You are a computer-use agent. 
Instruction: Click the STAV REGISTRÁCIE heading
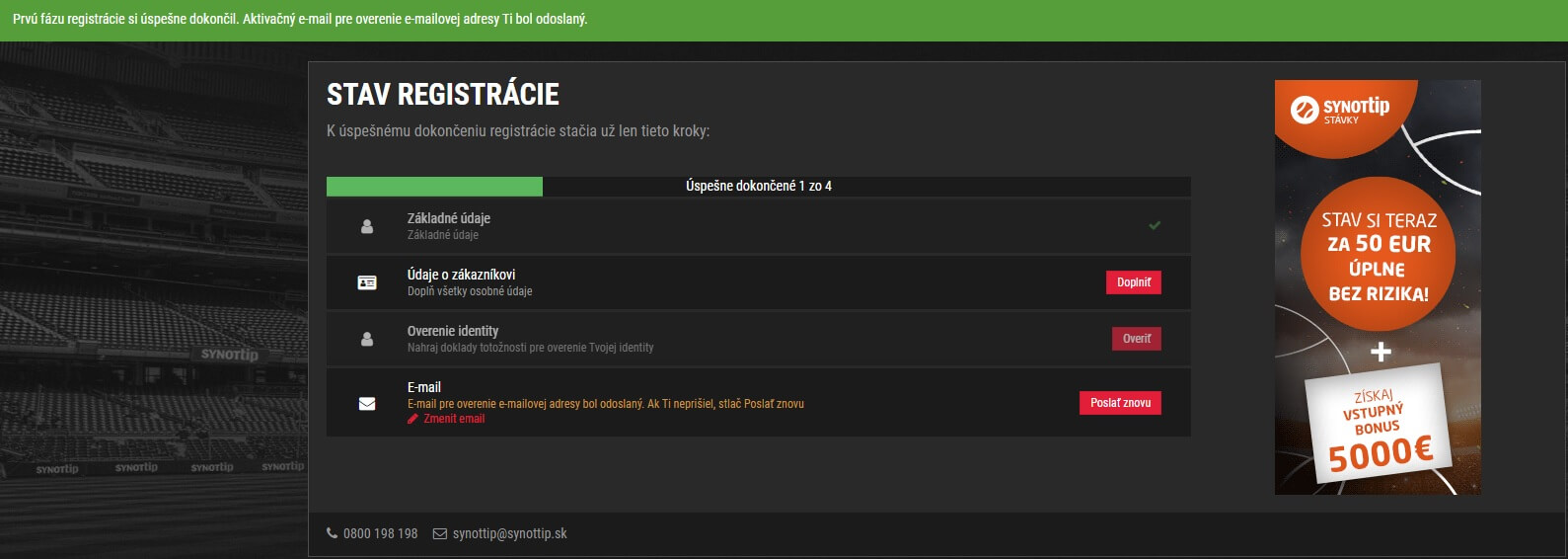443,95
